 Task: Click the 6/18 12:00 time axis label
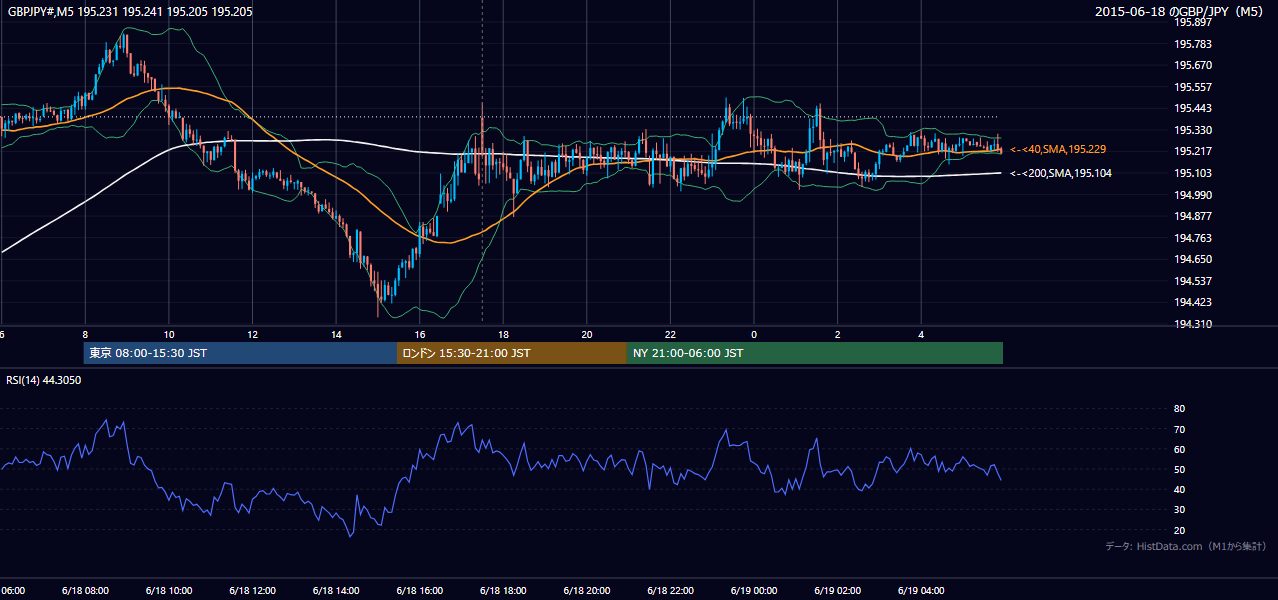[251, 590]
